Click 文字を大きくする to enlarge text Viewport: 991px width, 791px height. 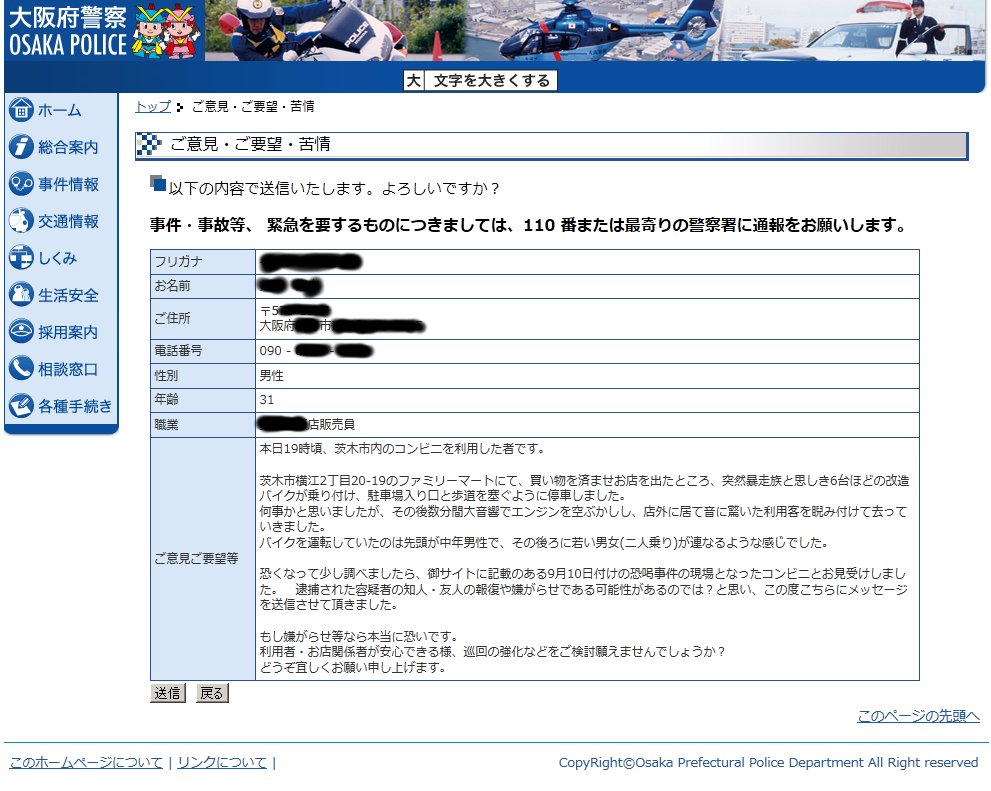(x=491, y=80)
